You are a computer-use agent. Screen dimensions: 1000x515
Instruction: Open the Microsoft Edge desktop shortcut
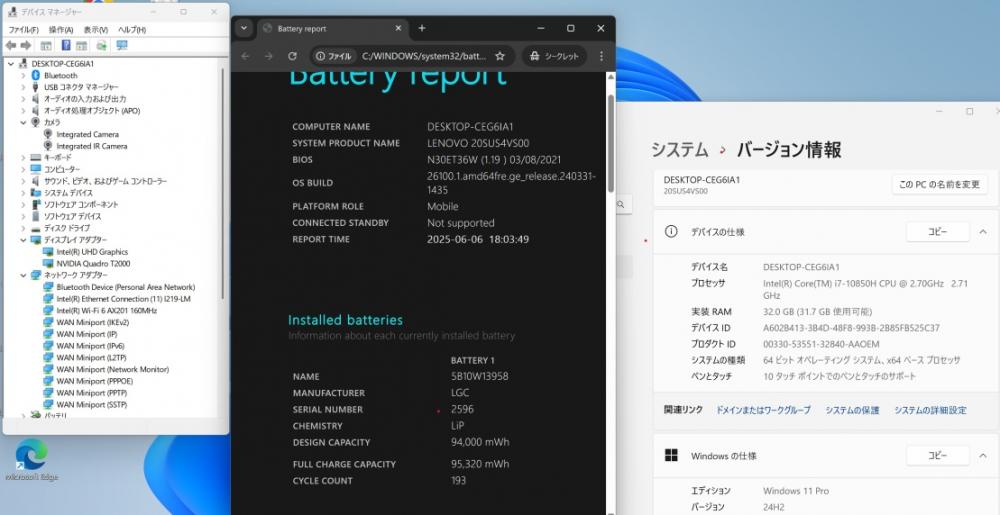31,459
